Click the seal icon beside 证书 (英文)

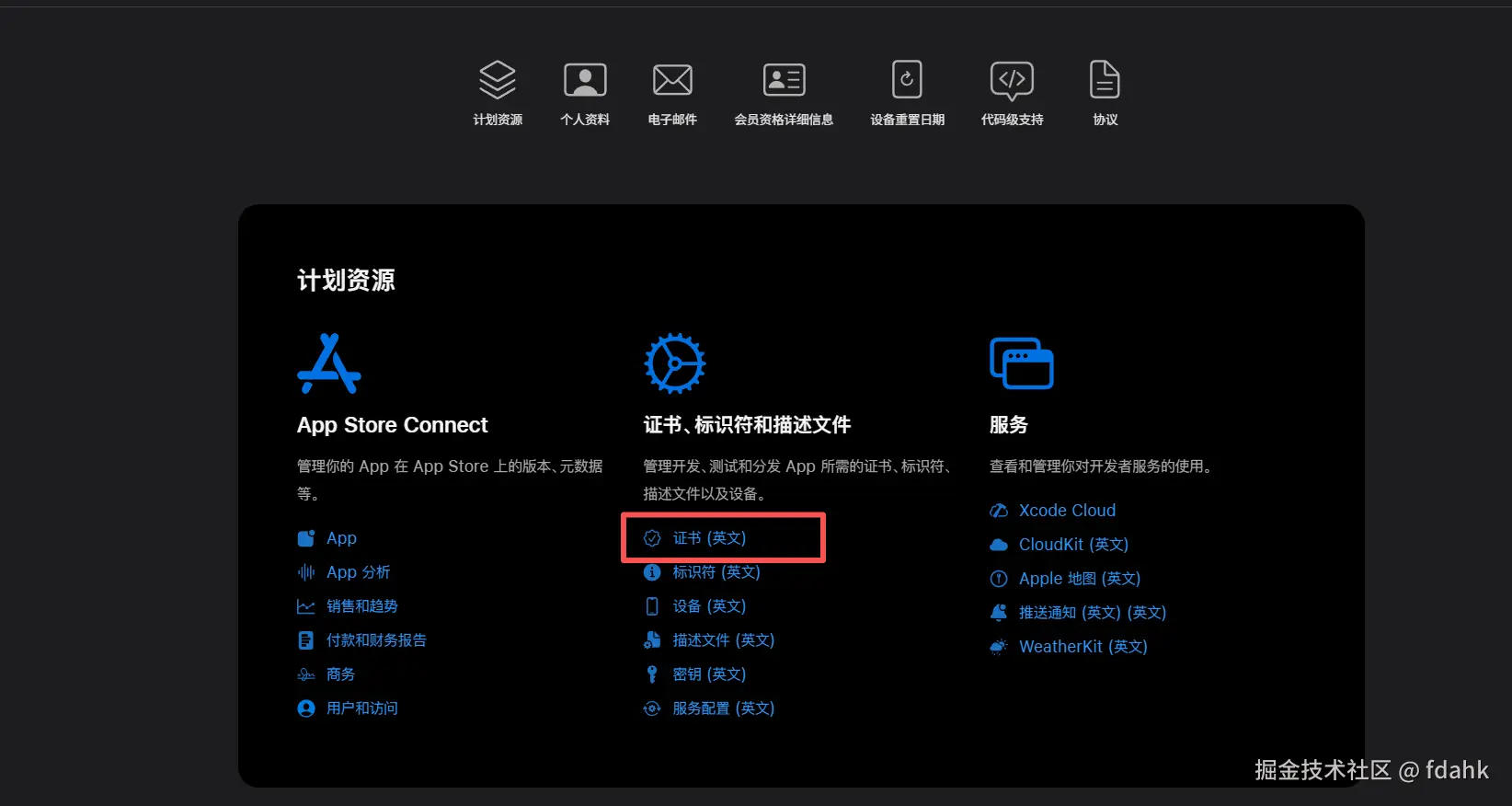(x=652, y=538)
